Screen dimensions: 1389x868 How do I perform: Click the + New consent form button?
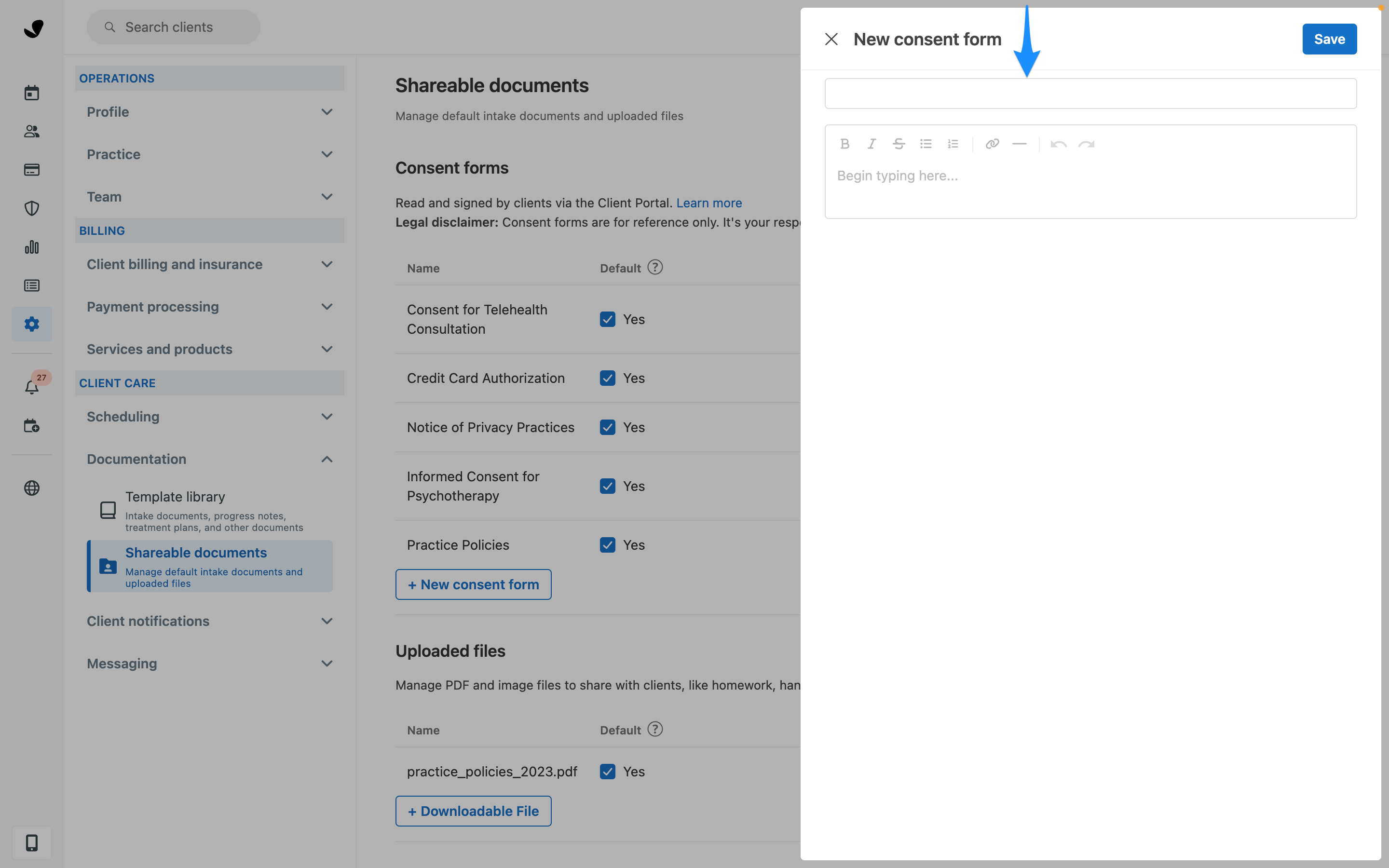(473, 584)
